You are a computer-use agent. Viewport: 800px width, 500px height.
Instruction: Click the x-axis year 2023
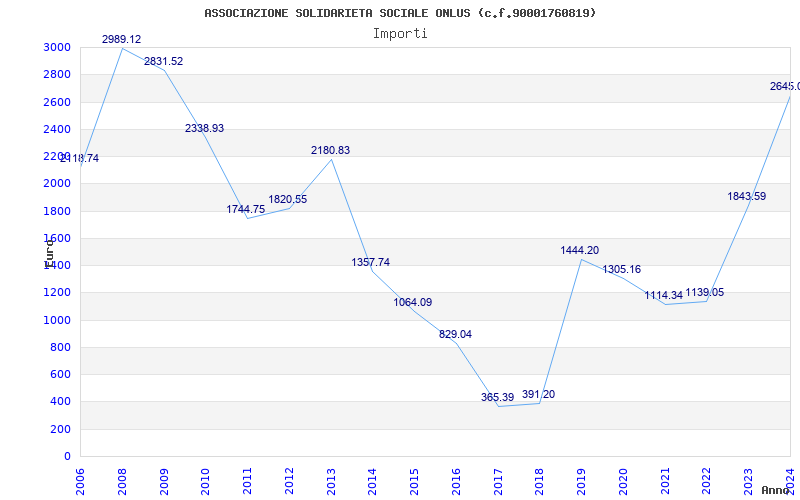pyautogui.click(x=749, y=482)
